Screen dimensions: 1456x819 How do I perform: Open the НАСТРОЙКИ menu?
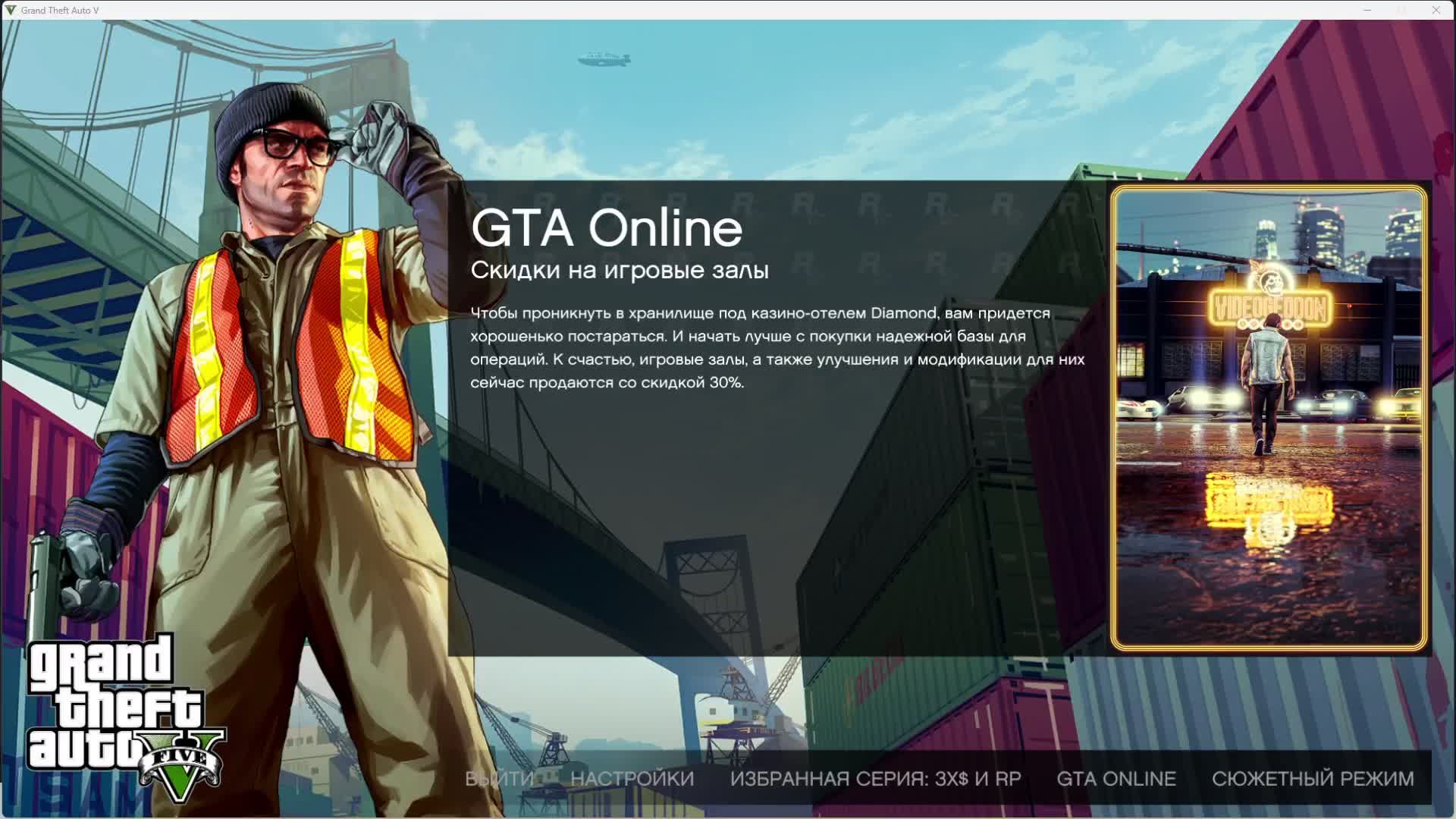[632, 779]
